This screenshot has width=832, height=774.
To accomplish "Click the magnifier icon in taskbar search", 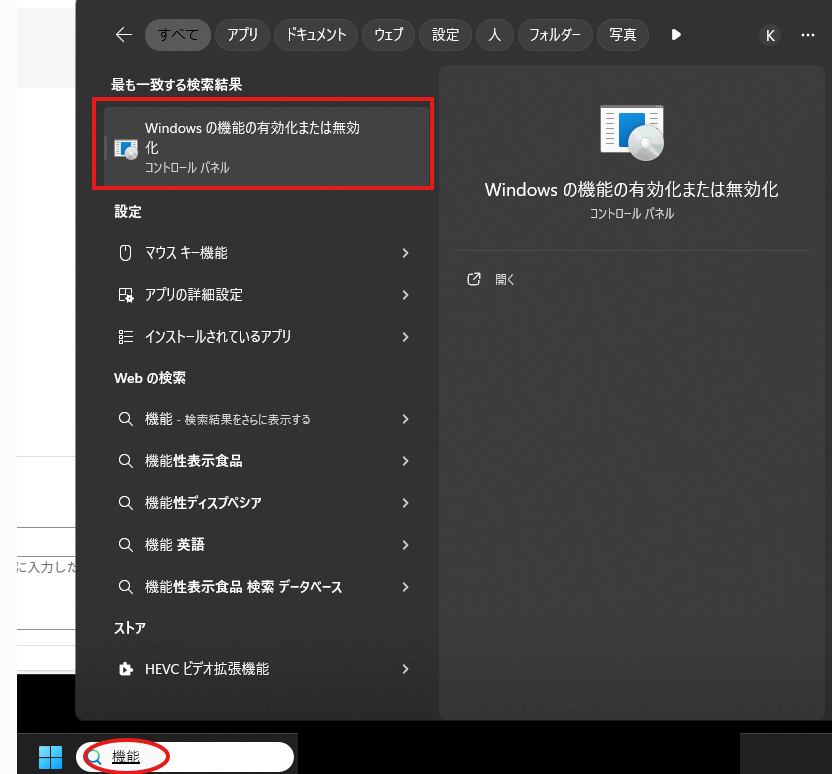I will 94,757.
